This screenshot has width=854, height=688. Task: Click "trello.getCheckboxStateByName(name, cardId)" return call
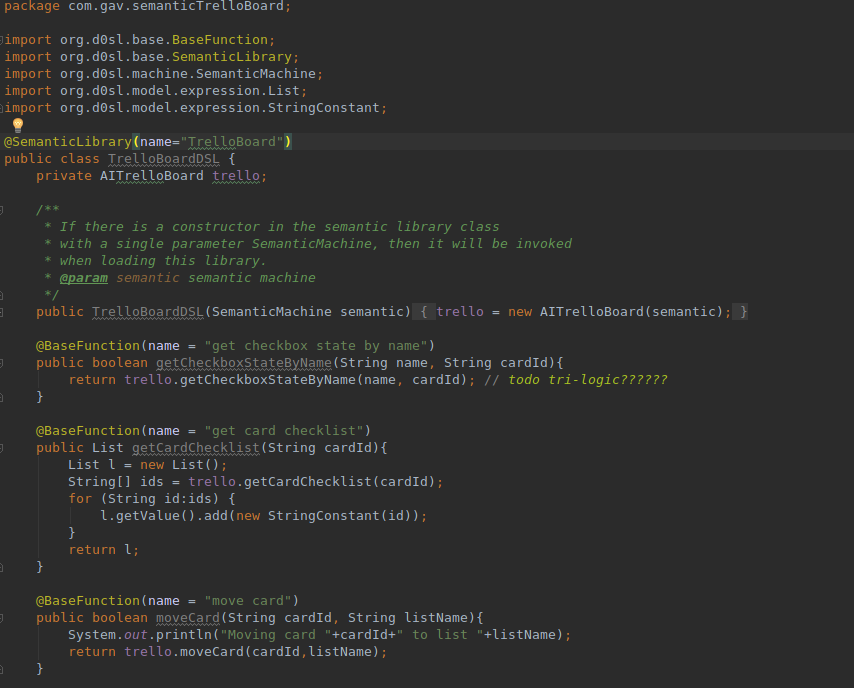point(296,380)
